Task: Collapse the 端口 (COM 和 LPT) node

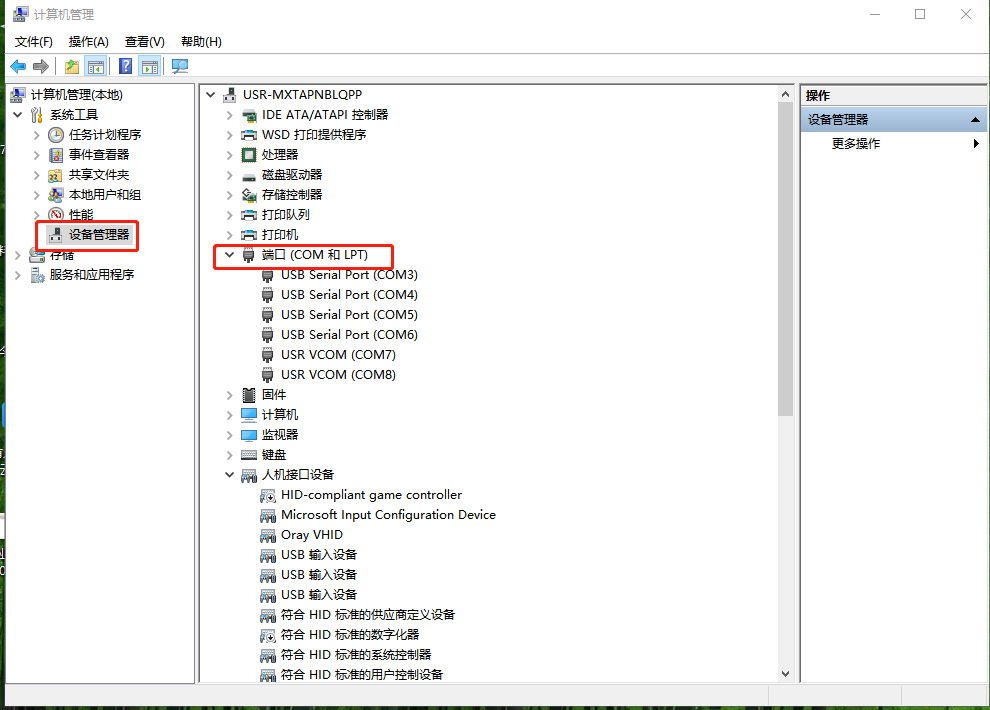Action: [229, 255]
